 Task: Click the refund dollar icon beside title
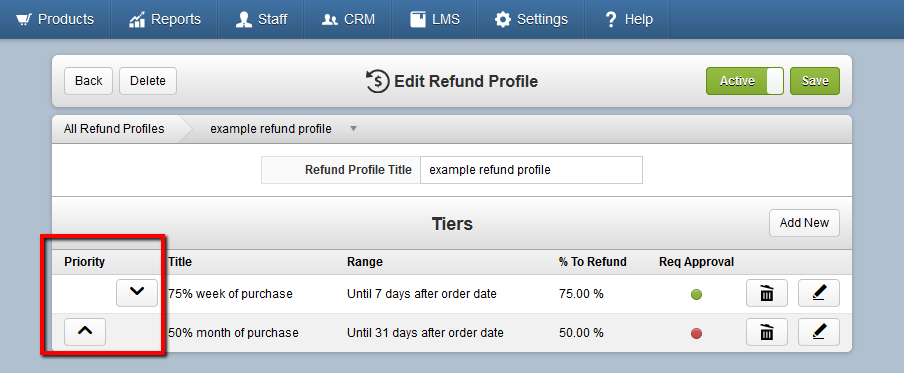378,81
